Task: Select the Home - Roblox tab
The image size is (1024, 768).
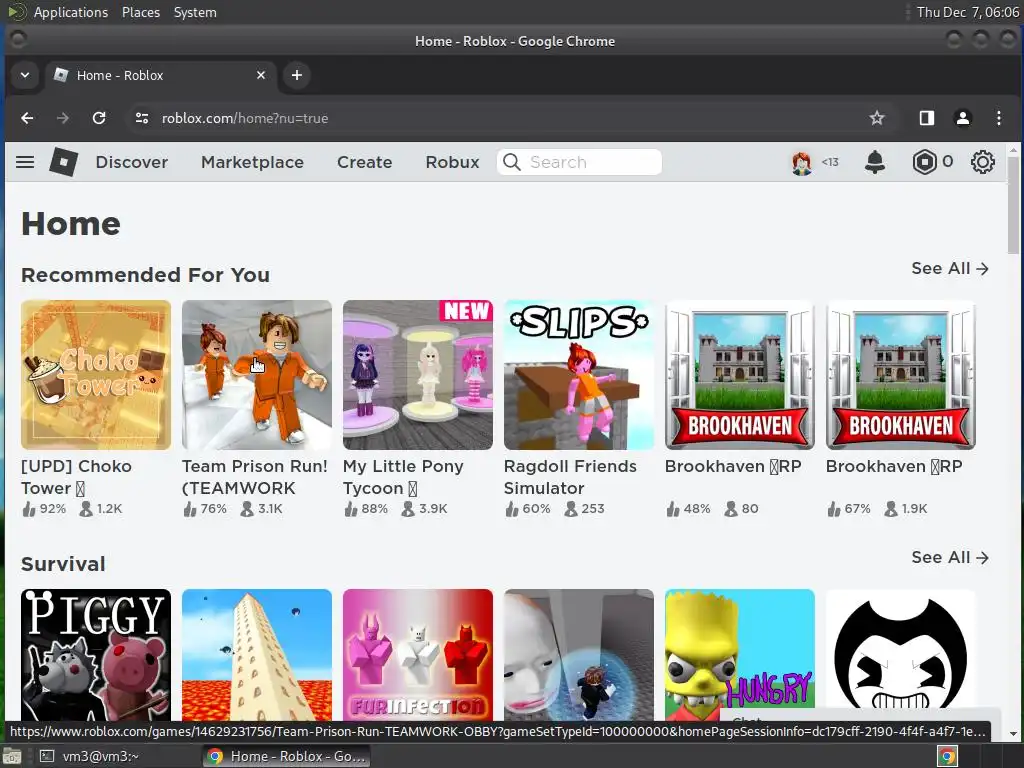Action: pyautogui.click(x=160, y=75)
